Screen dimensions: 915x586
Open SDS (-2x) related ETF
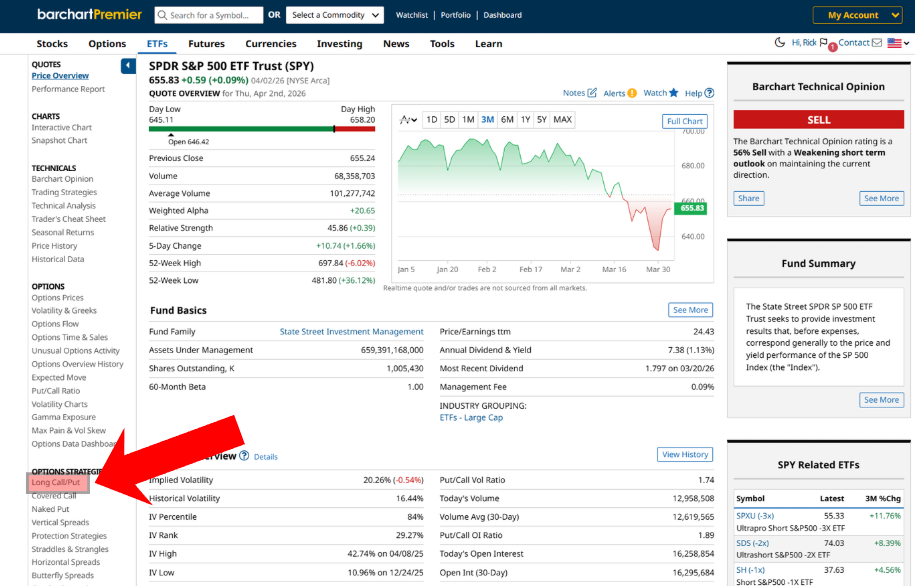pyautogui.click(x=752, y=543)
